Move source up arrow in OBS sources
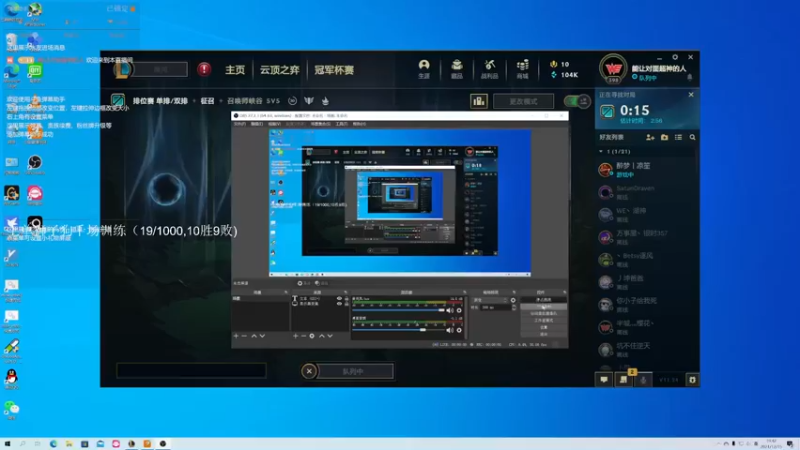The image size is (800, 450). pos(321,336)
